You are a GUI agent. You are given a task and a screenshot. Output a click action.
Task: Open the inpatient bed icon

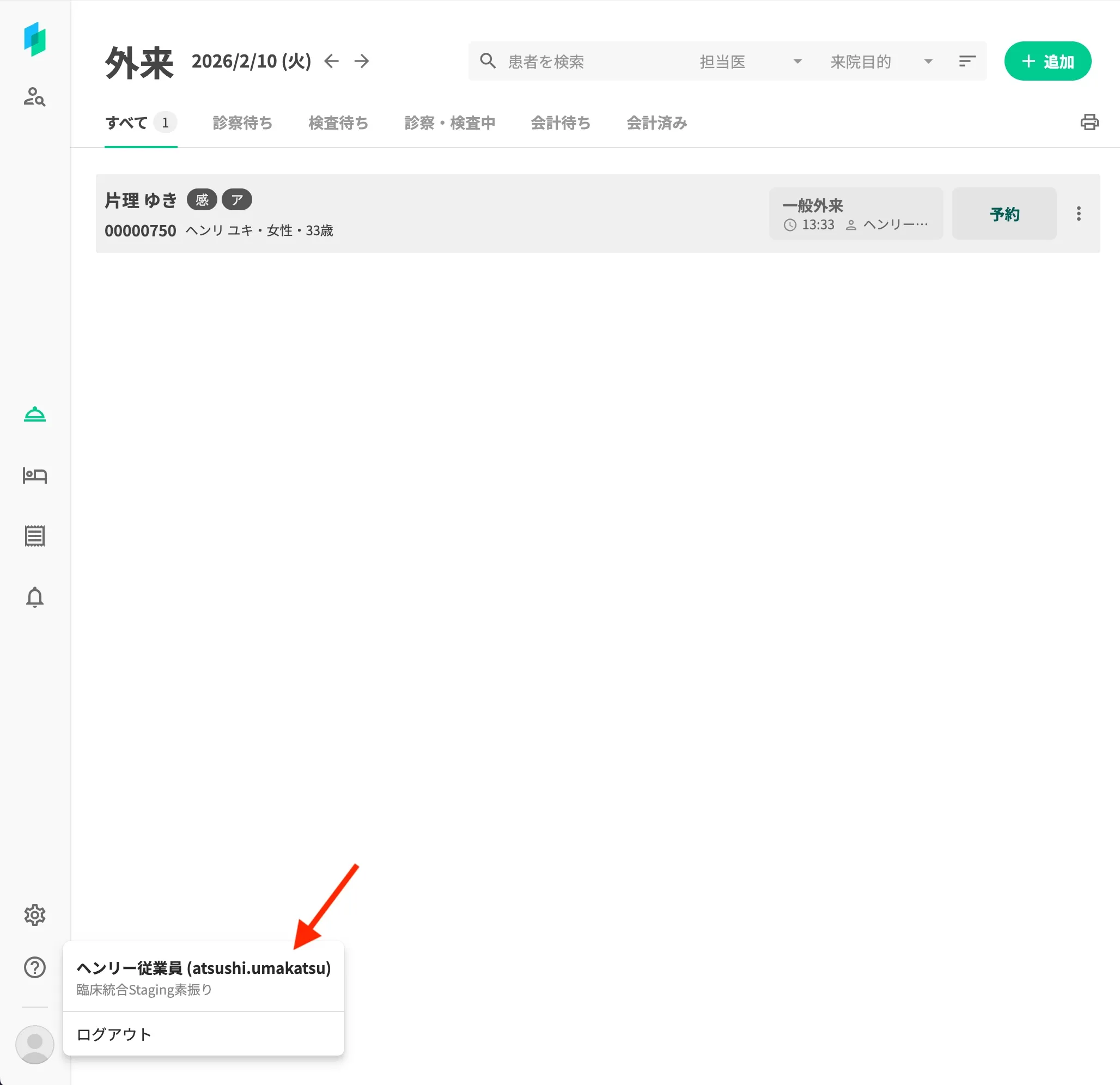point(34,476)
